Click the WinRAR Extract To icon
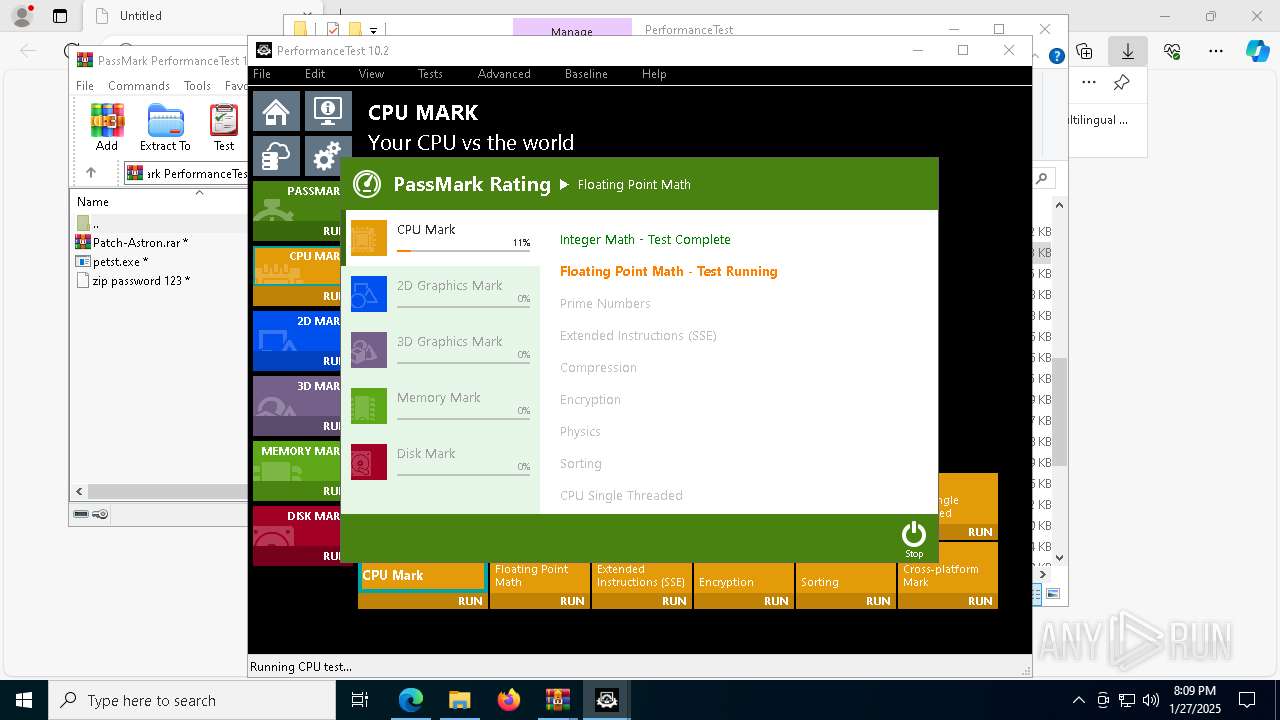Image resolution: width=1280 pixels, height=720 pixels. point(165,128)
